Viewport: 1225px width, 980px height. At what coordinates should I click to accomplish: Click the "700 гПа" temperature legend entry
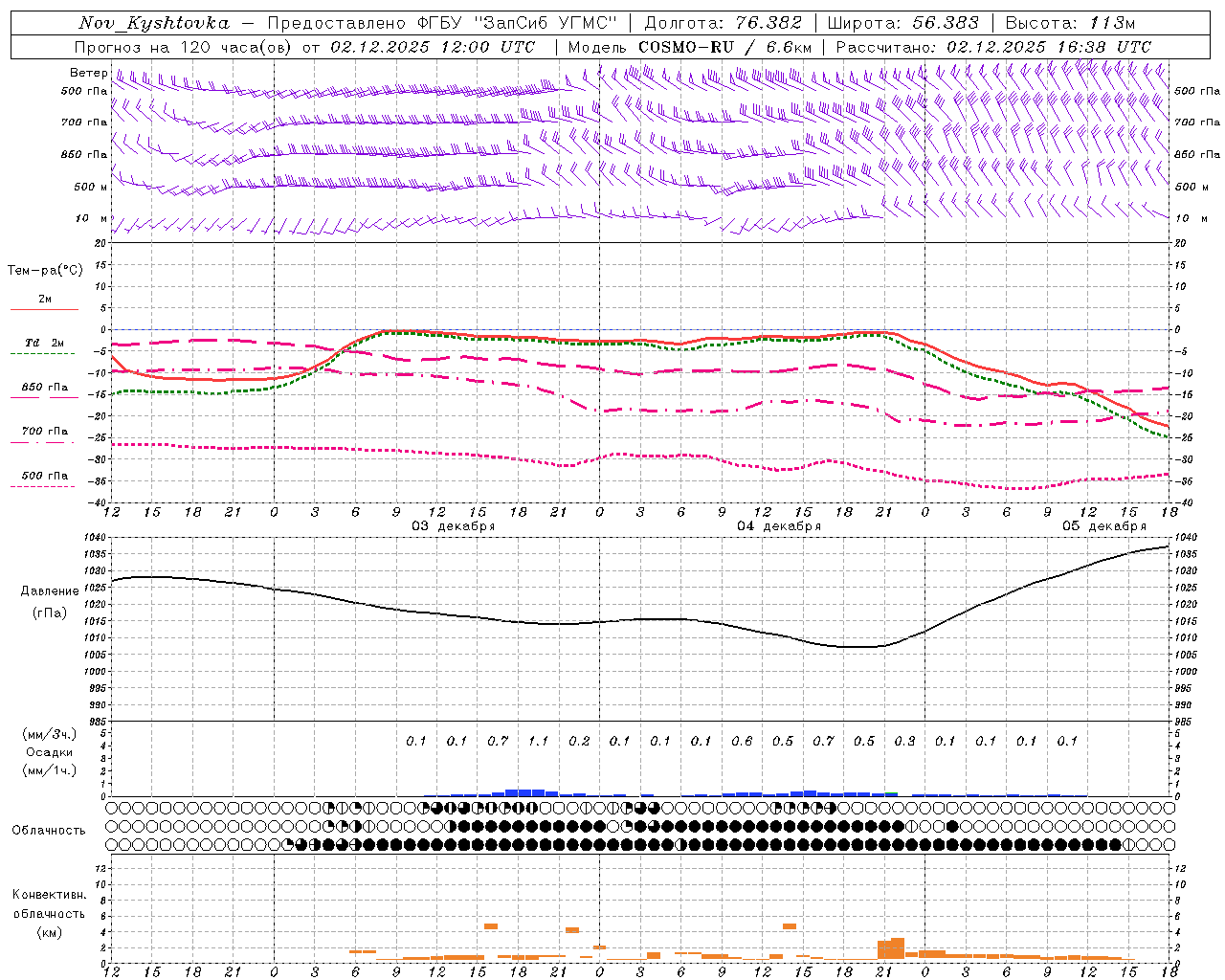click(44, 432)
